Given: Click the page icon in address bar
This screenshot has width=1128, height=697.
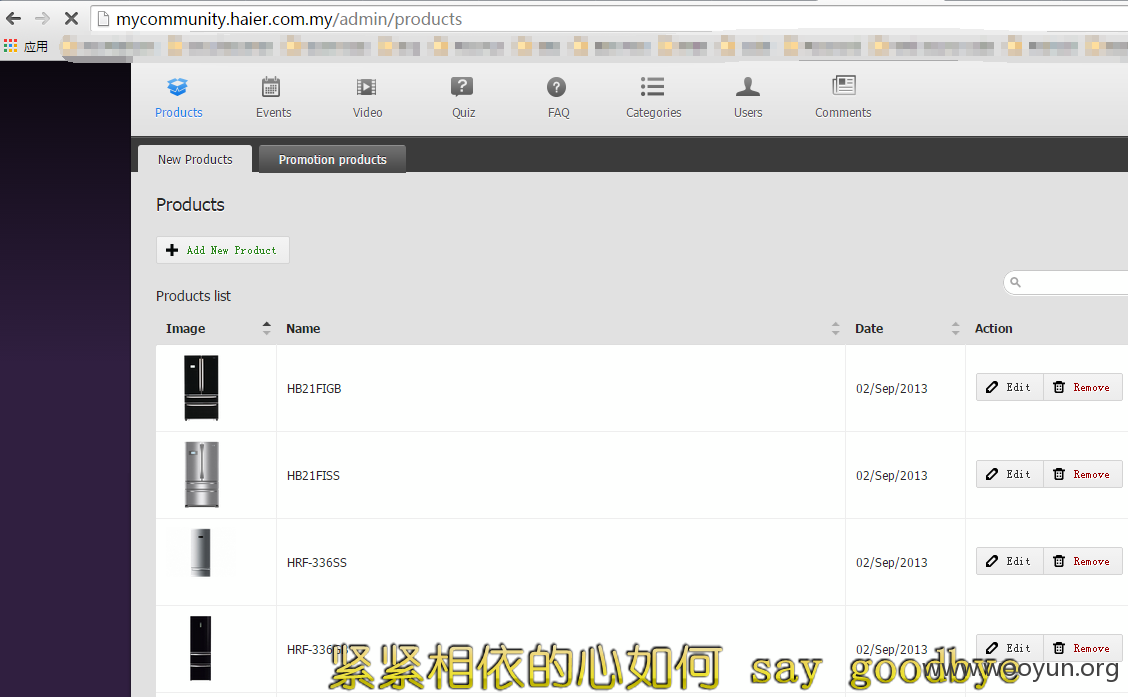Looking at the screenshot, I should tap(103, 19).
